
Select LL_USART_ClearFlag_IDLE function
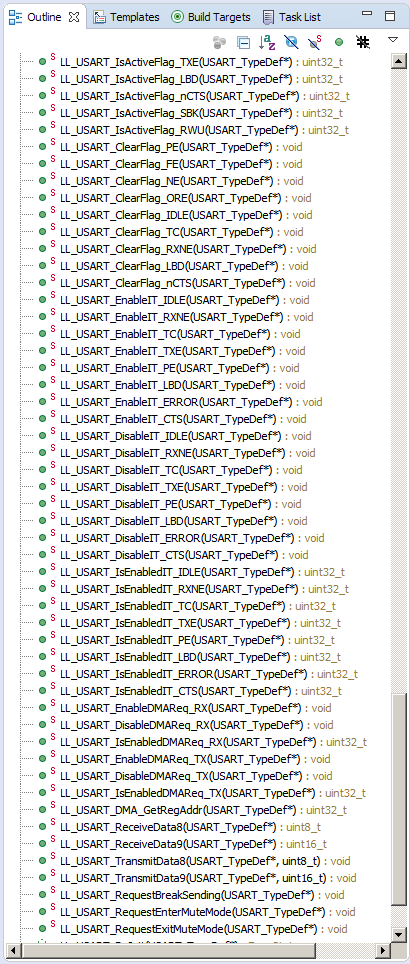[x=186, y=215]
